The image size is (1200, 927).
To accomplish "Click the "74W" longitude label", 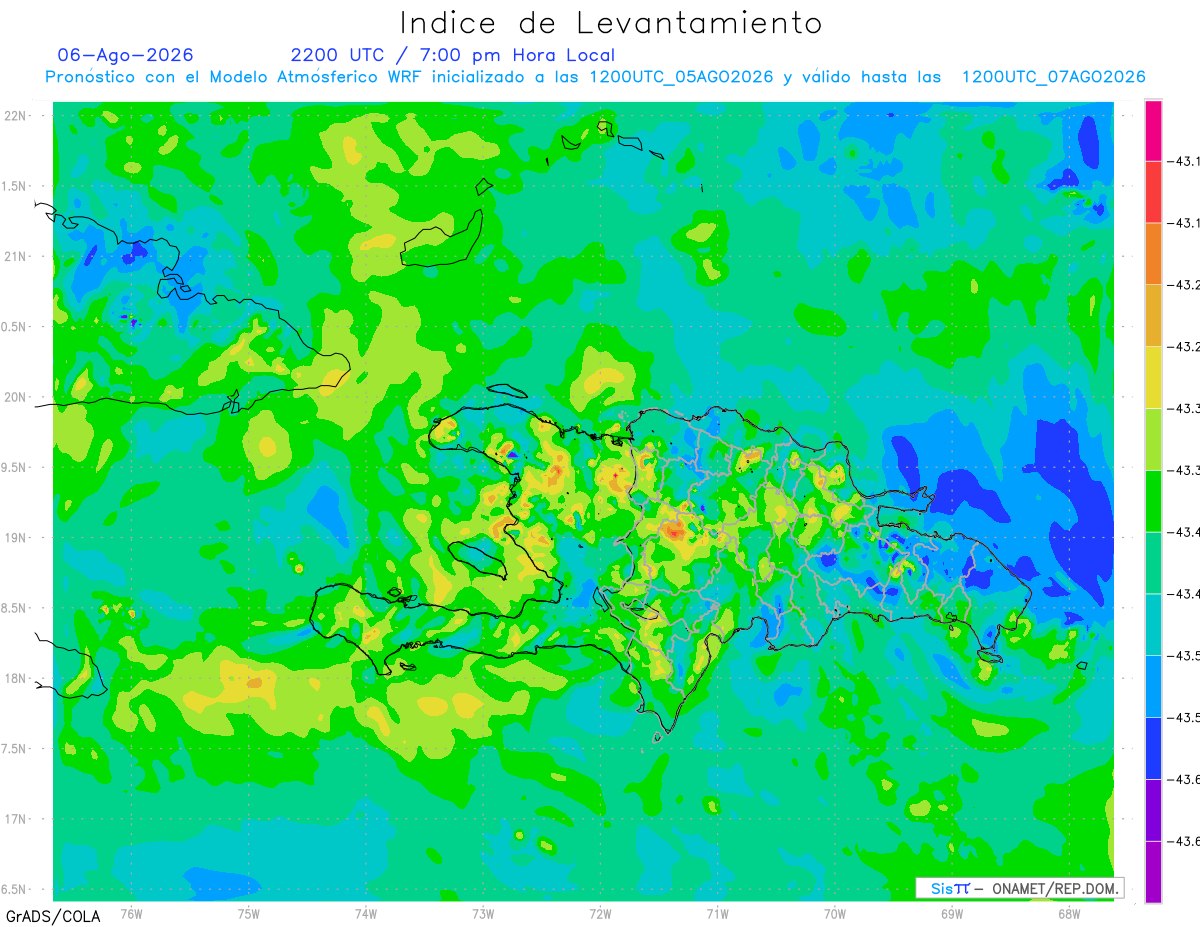I will (x=366, y=913).
